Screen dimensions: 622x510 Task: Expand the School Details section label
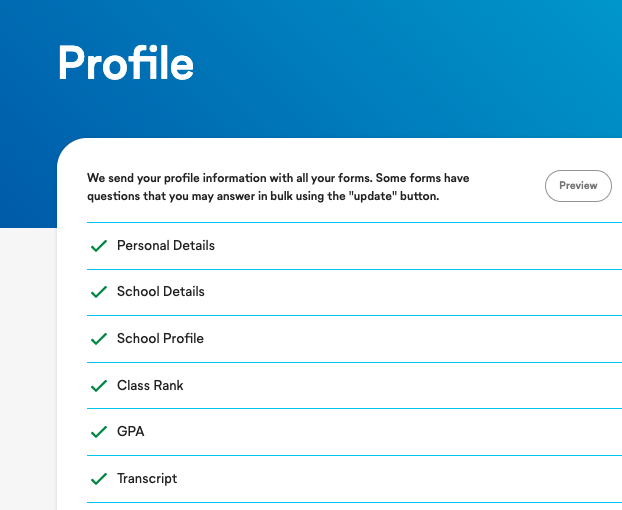[x=161, y=291]
